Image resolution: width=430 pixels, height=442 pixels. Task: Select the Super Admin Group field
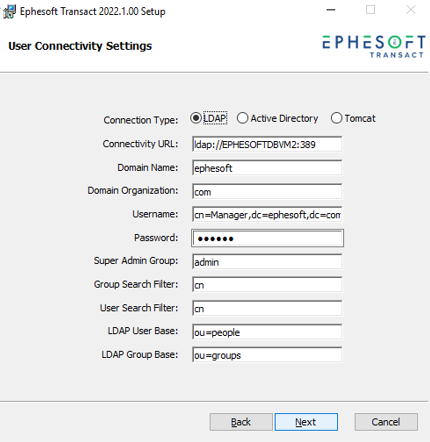tap(267, 262)
